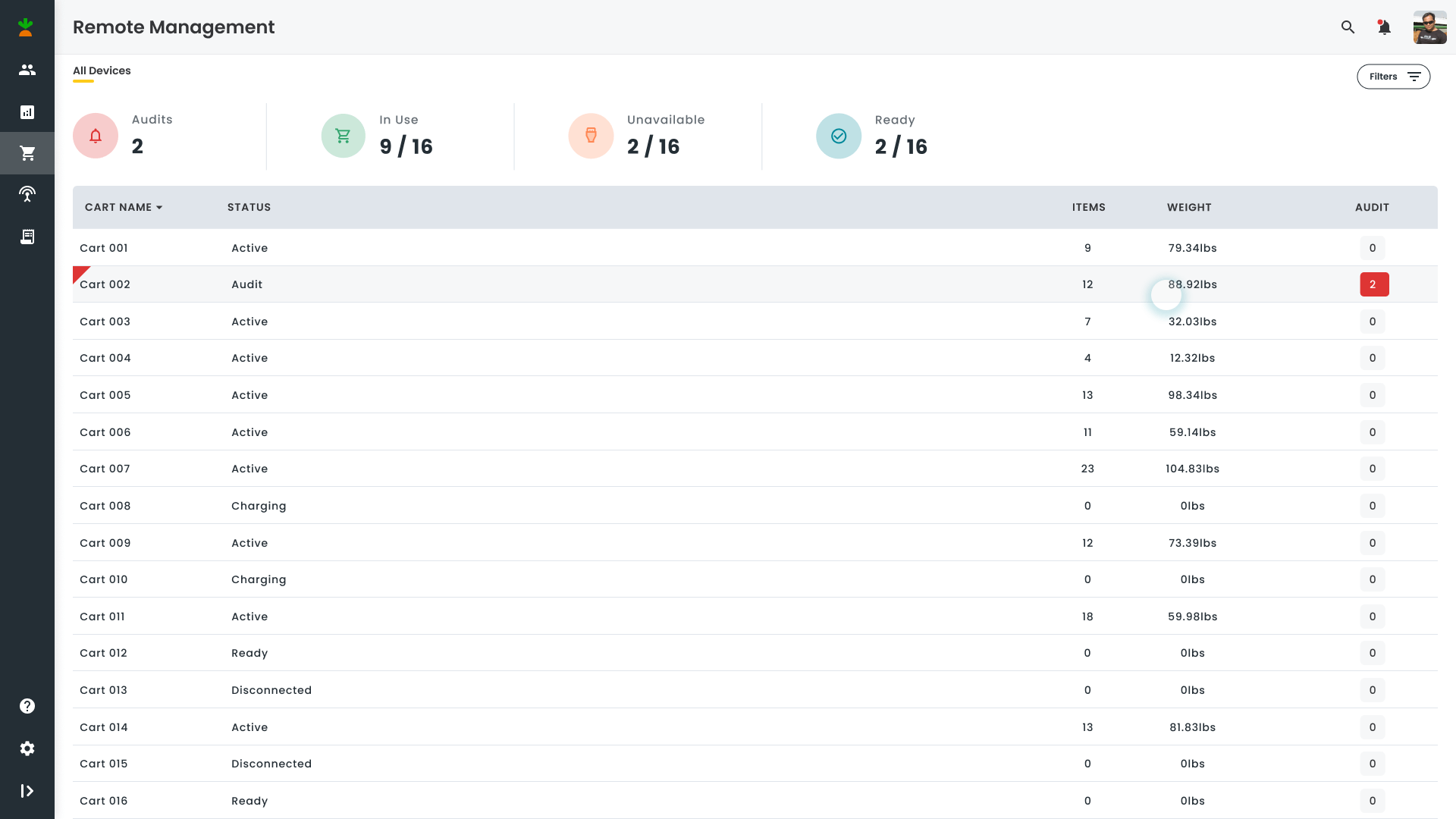
Task: Select the shopping cart sidebar icon
Action: click(27, 153)
